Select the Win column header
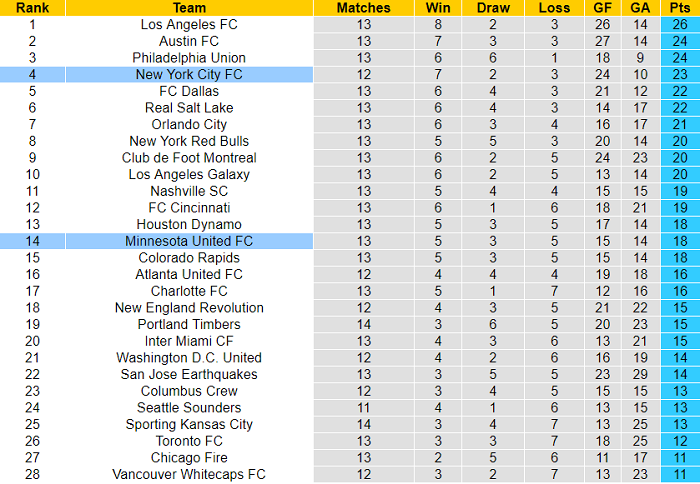 click(x=438, y=8)
